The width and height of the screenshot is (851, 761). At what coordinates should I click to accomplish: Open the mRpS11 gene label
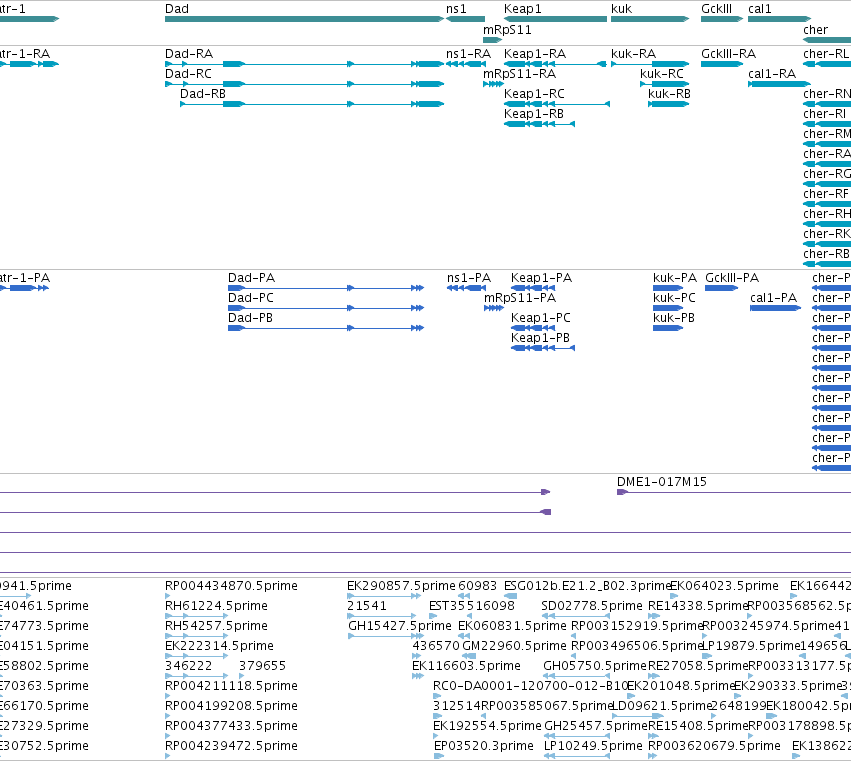pyautogui.click(x=507, y=30)
